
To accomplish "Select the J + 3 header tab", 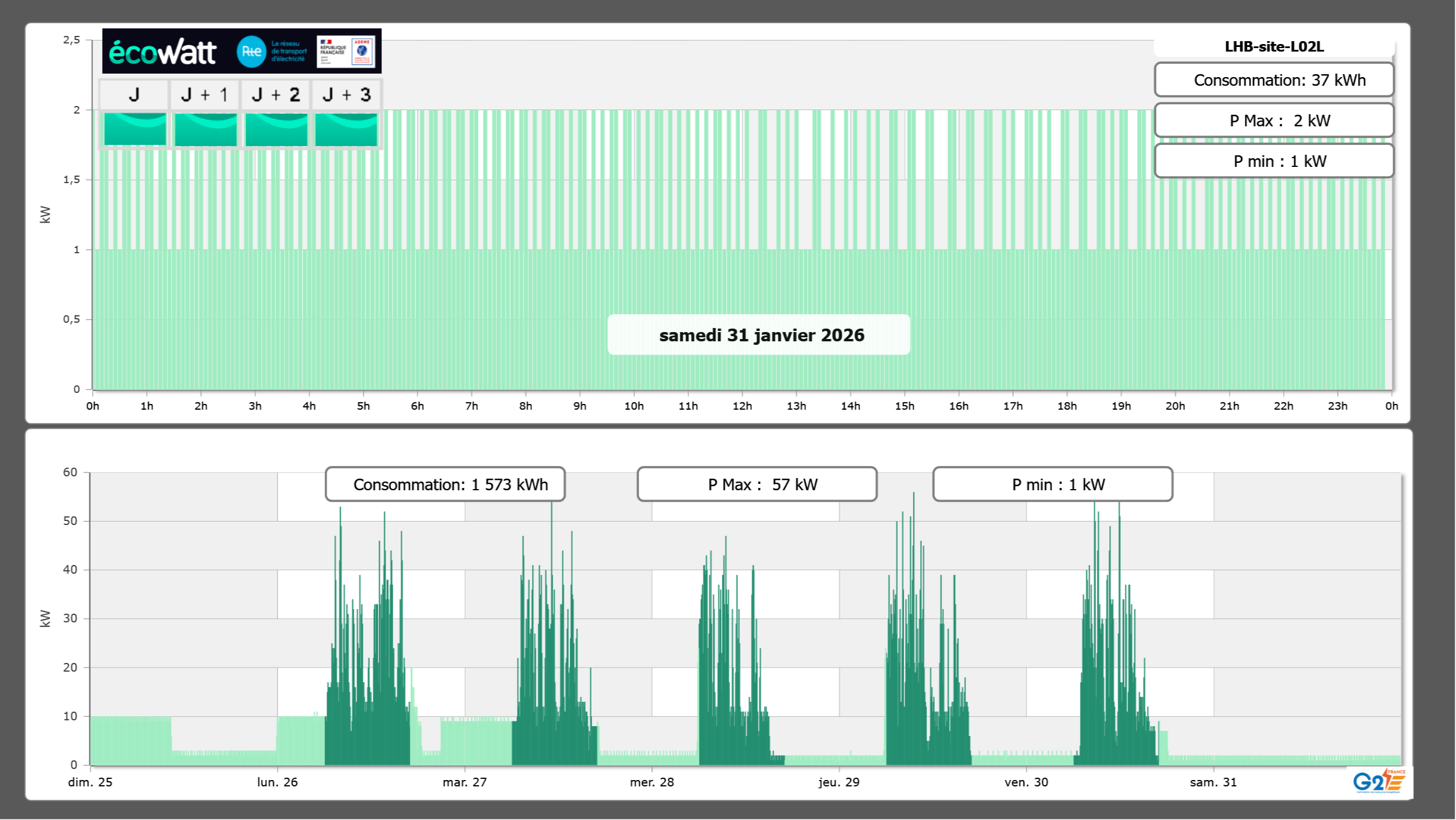I will click(x=346, y=94).
